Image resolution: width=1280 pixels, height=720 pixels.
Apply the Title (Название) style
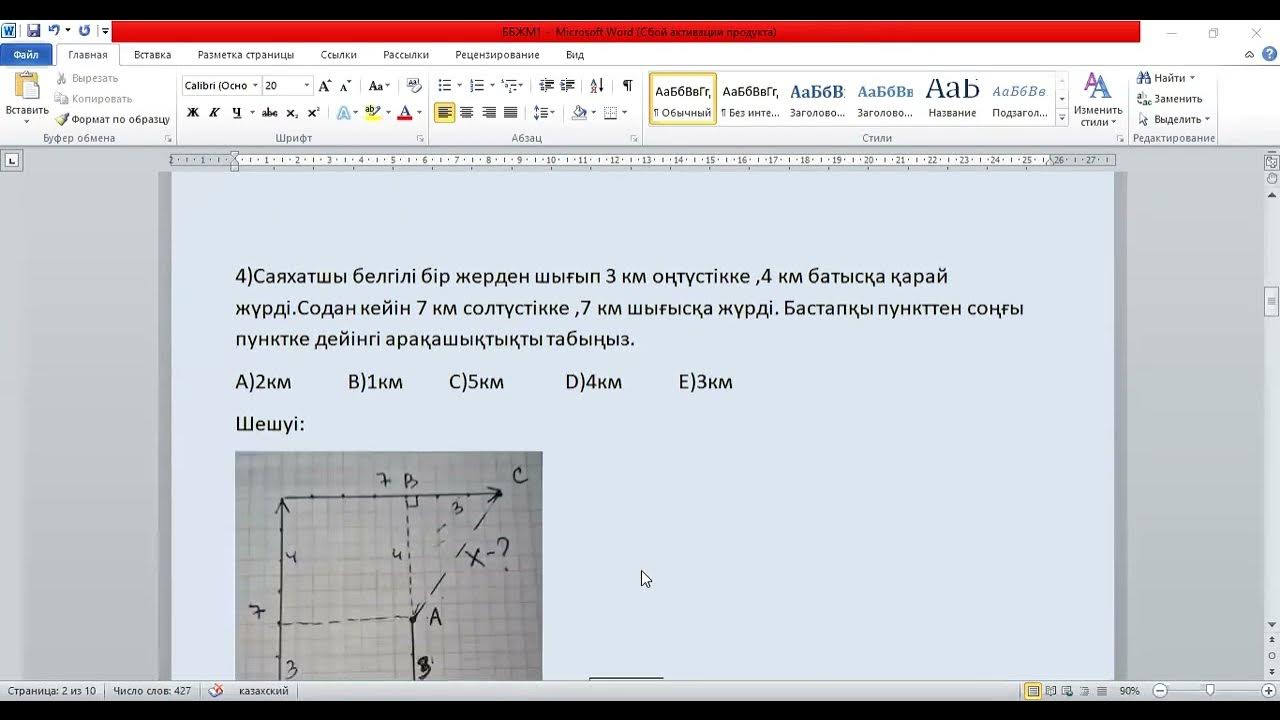[952, 99]
